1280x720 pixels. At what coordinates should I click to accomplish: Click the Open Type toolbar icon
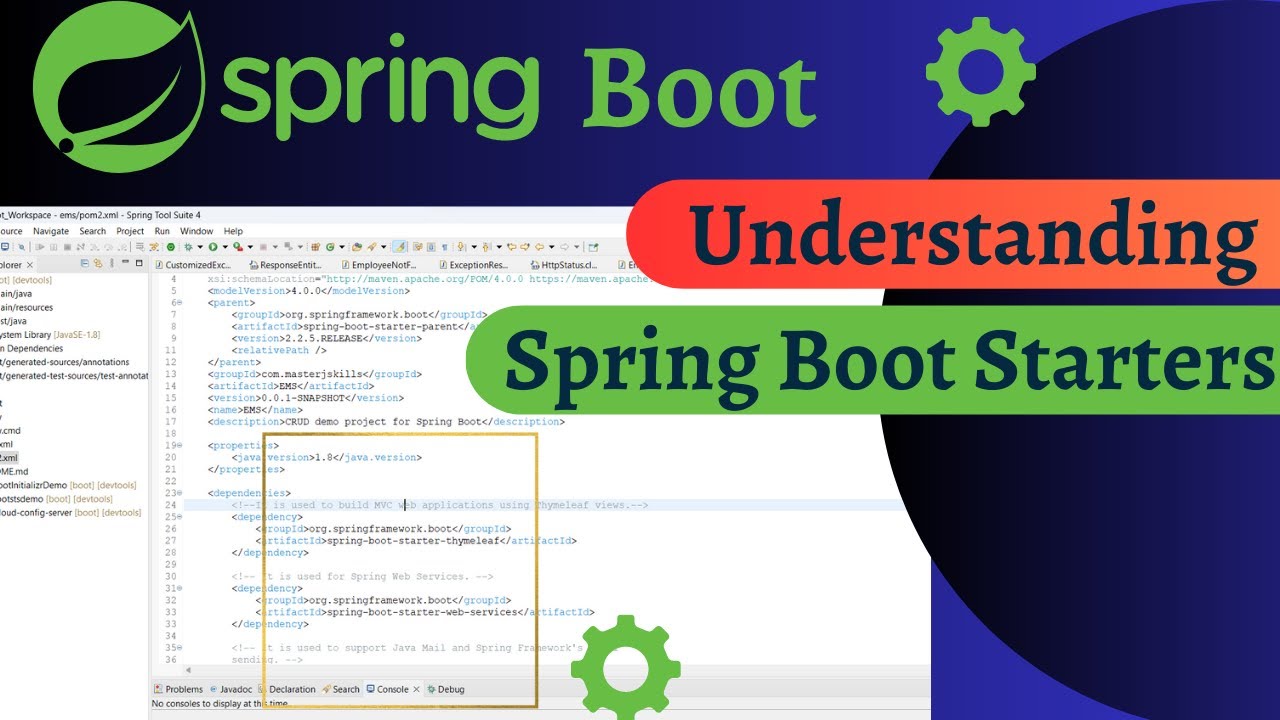tap(357, 246)
